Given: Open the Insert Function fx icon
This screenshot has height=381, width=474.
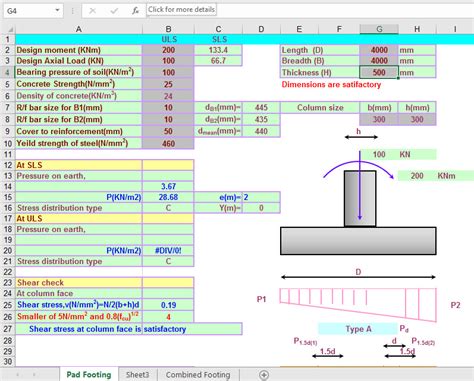Looking at the screenshot, I should [135, 11].
